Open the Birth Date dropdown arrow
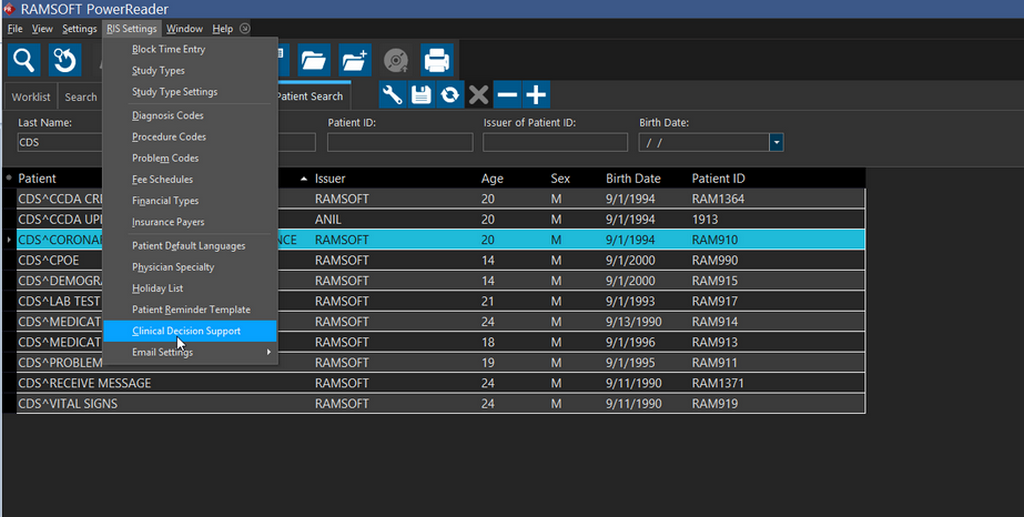 [776, 143]
